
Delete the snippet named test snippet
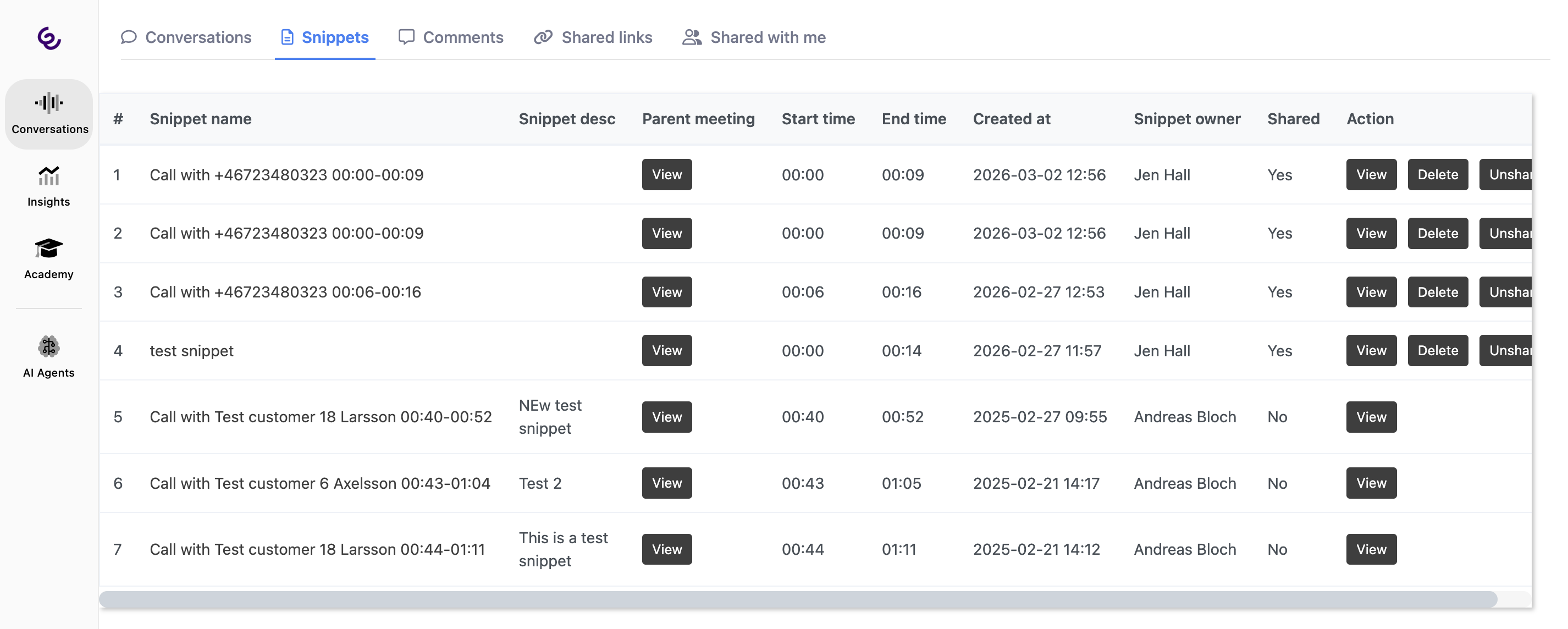pyautogui.click(x=1437, y=351)
